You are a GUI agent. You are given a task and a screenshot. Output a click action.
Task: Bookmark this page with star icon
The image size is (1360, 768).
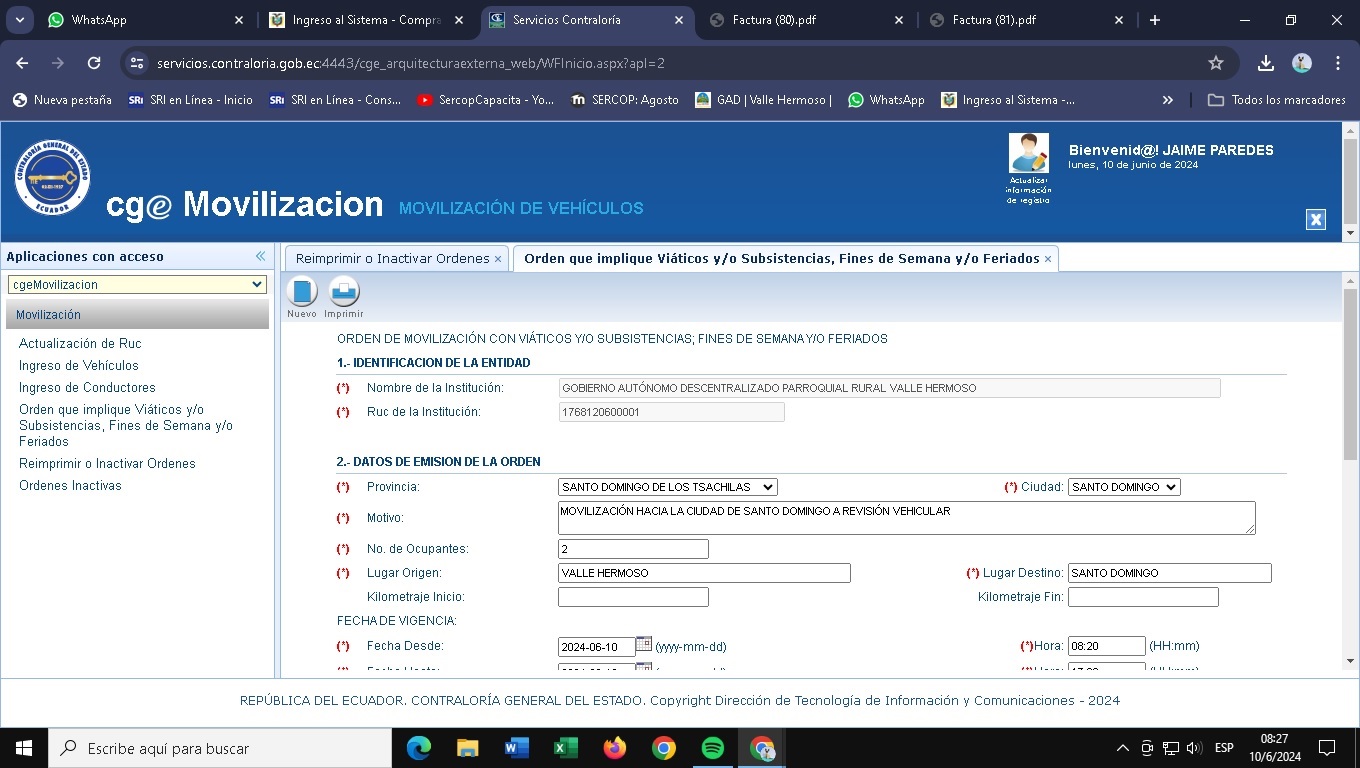(x=1216, y=63)
